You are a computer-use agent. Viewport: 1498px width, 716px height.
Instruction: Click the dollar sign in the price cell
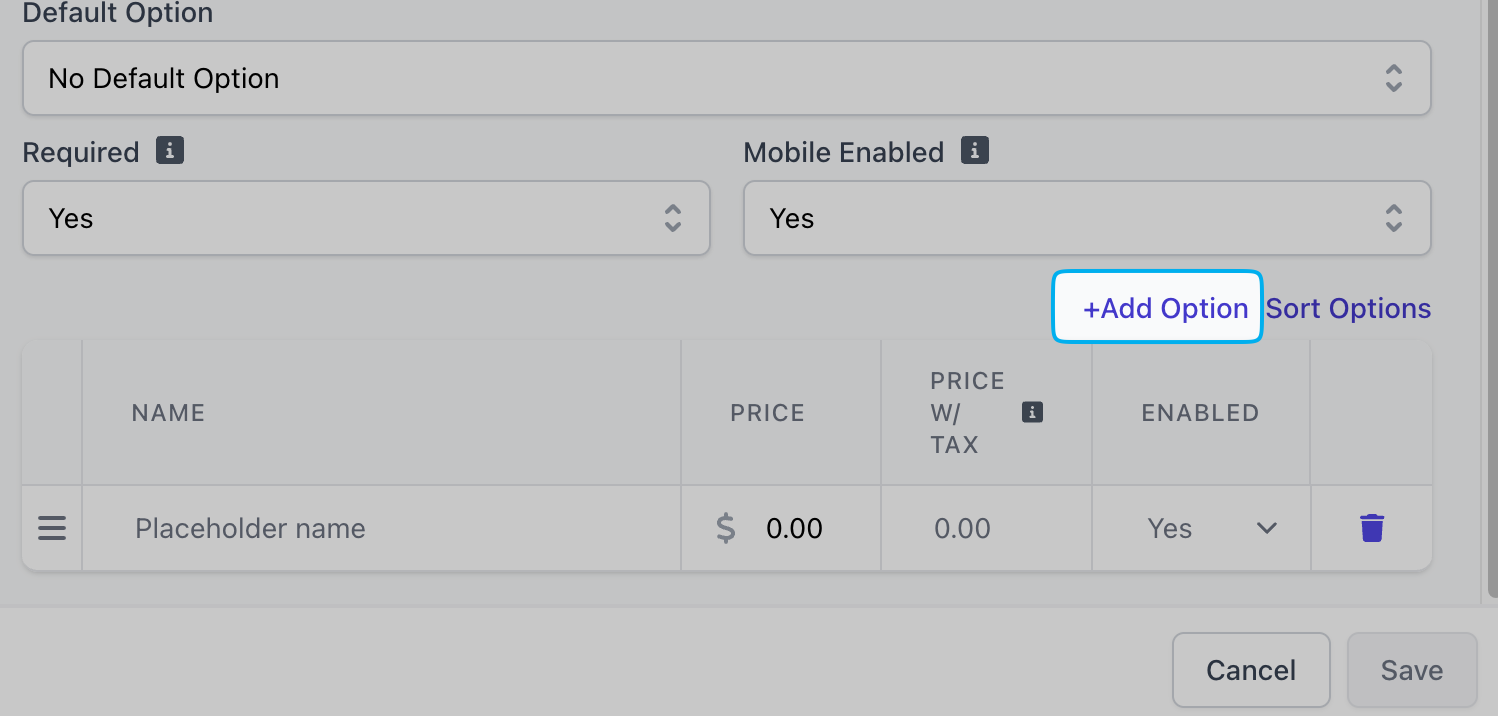point(726,528)
